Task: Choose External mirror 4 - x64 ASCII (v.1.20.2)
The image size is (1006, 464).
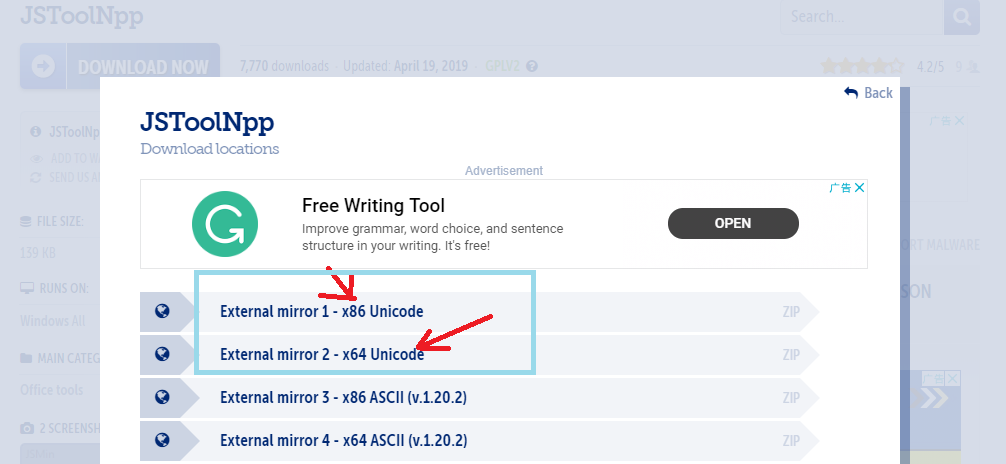Action: pos(343,440)
